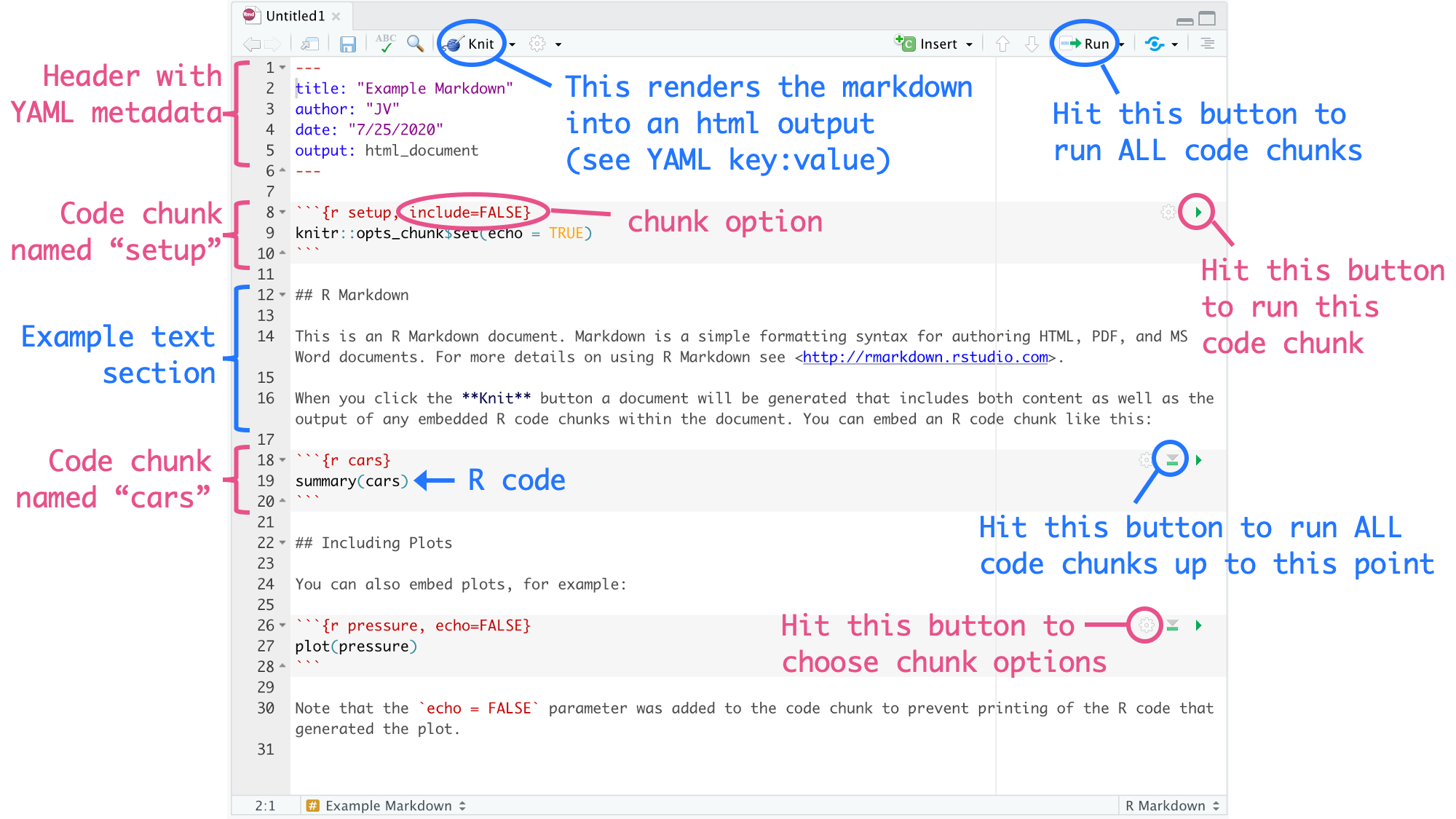This screenshot has width=1456, height=819.
Task: Open cars chunk options gear
Action: tap(1146, 460)
